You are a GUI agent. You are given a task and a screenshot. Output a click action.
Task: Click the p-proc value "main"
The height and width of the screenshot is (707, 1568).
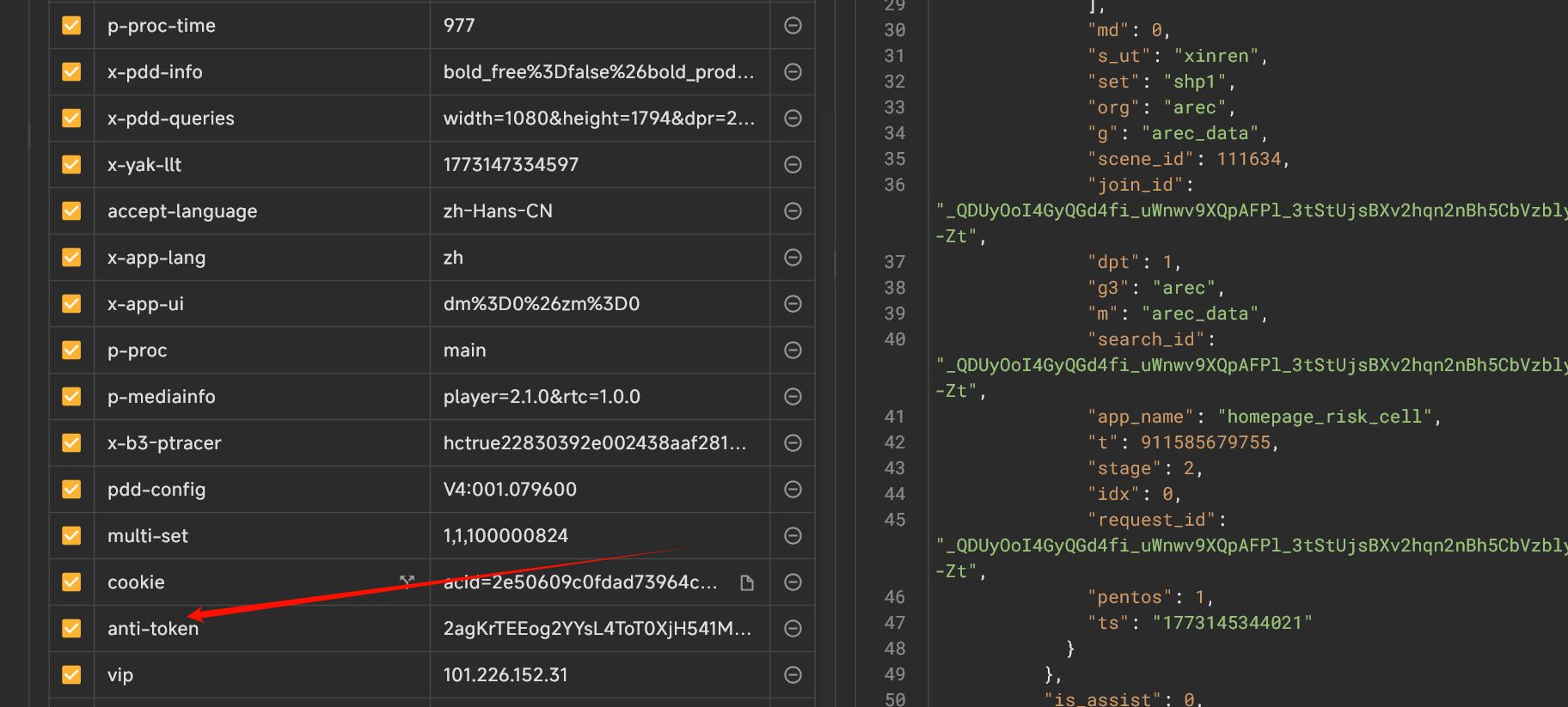pos(464,350)
